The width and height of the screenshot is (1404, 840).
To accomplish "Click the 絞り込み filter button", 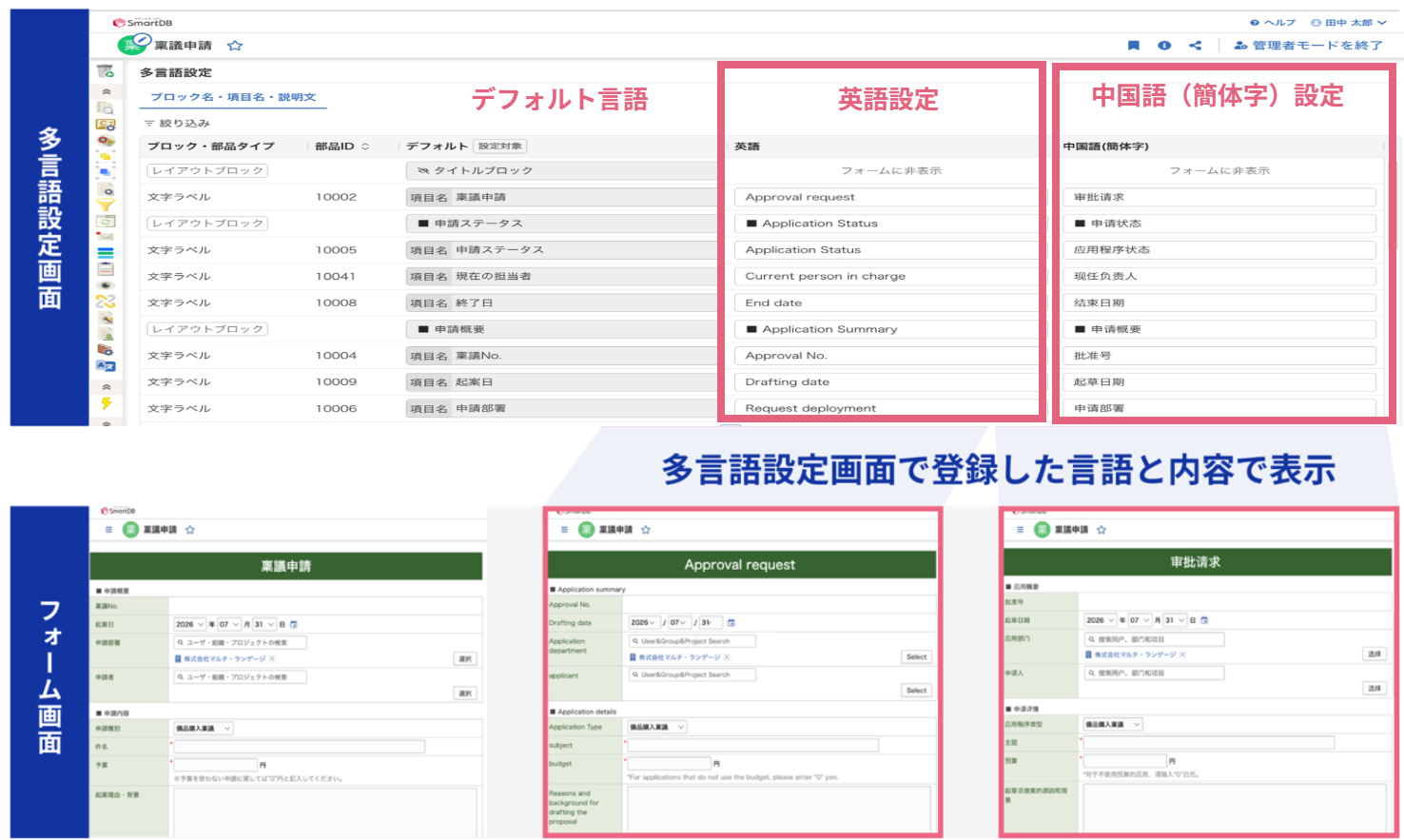I will pyautogui.click(x=177, y=124).
